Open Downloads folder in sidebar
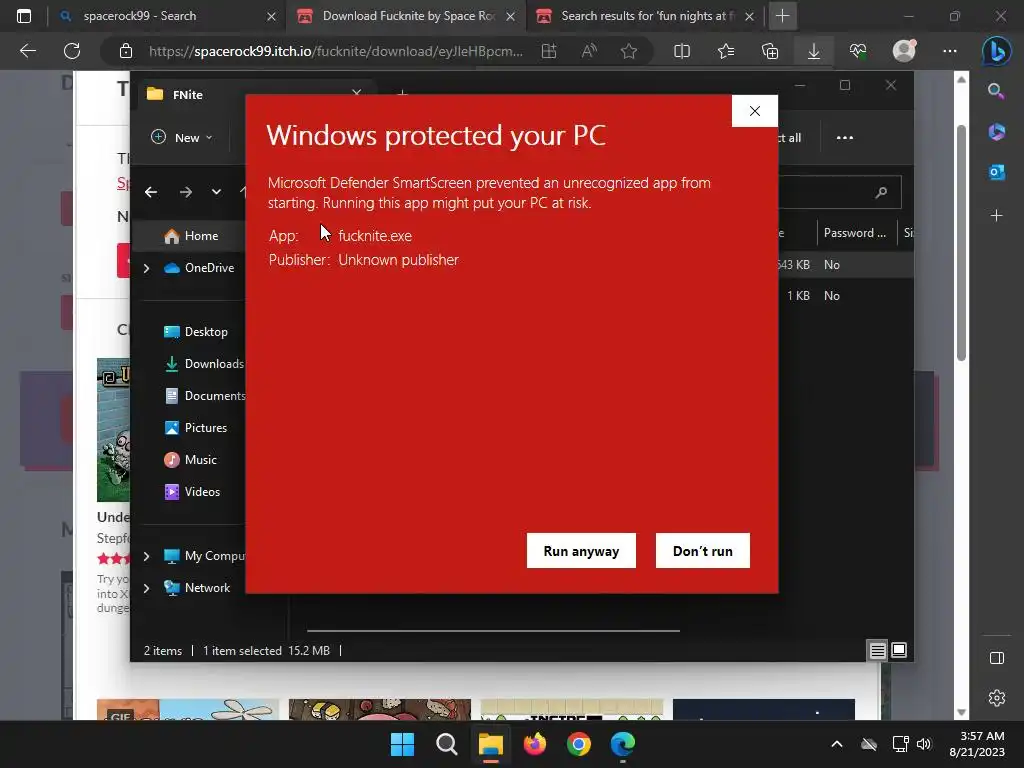 tap(204, 364)
